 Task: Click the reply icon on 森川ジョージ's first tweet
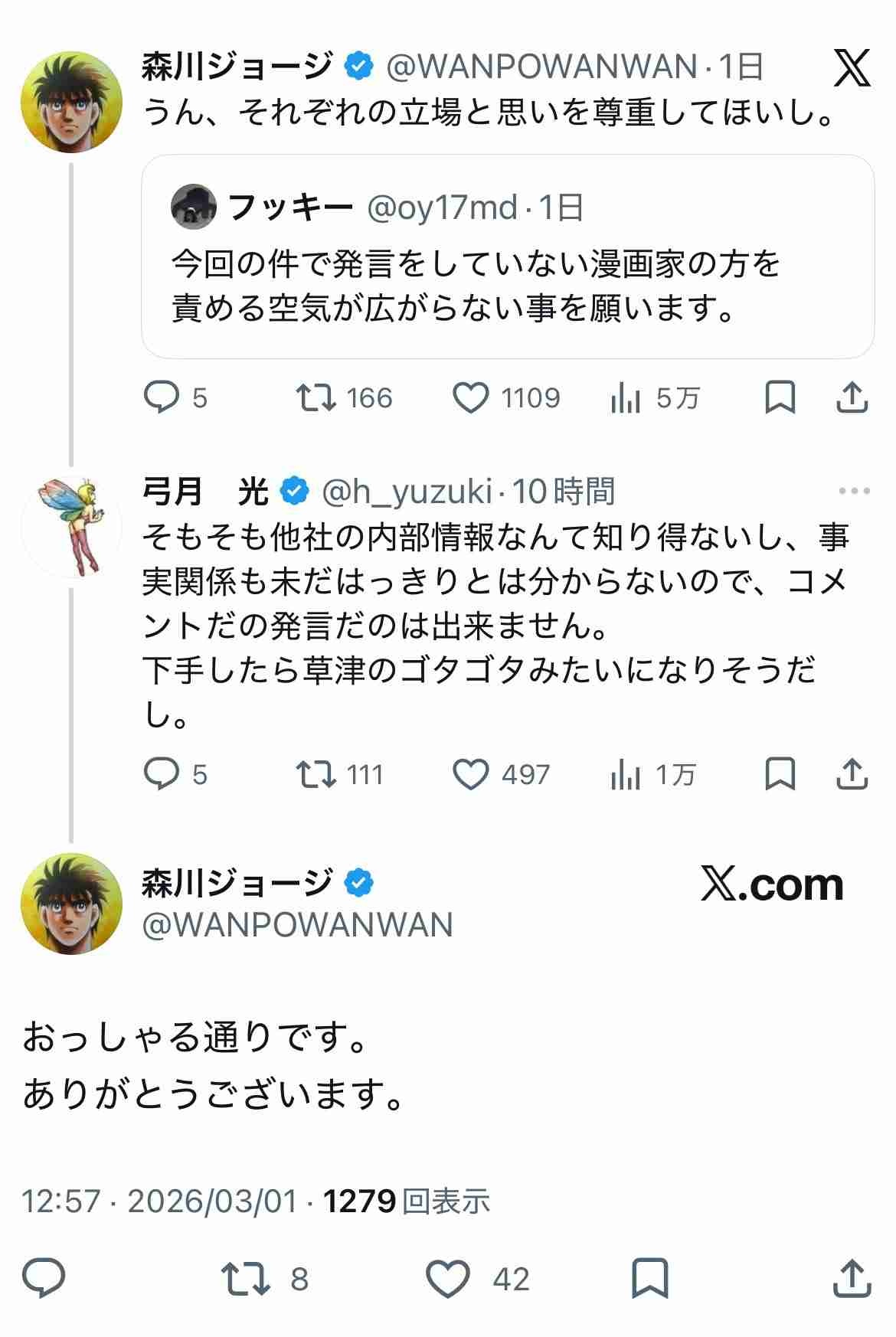[x=163, y=397]
